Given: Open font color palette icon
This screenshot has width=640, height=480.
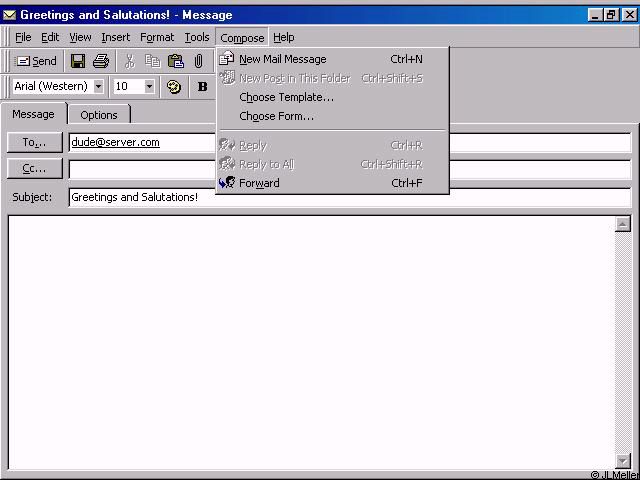Looking at the screenshot, I should 174,87.
